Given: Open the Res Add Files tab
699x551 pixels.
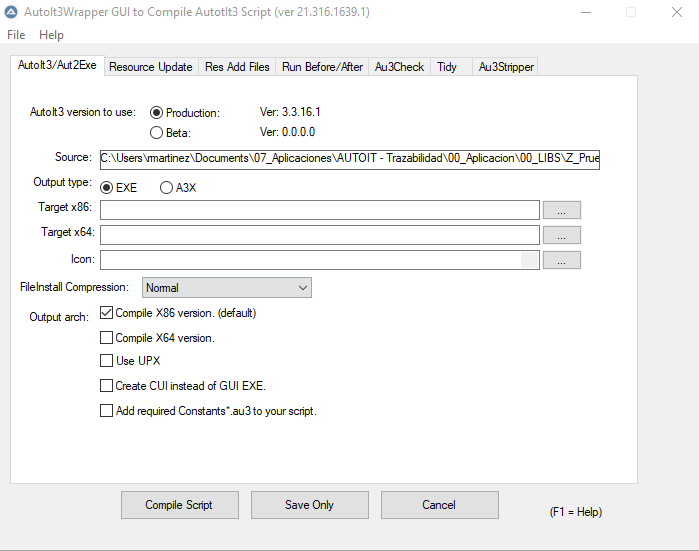Looking at the screenshot, I should pyautogui.click(x=237, y=67).
